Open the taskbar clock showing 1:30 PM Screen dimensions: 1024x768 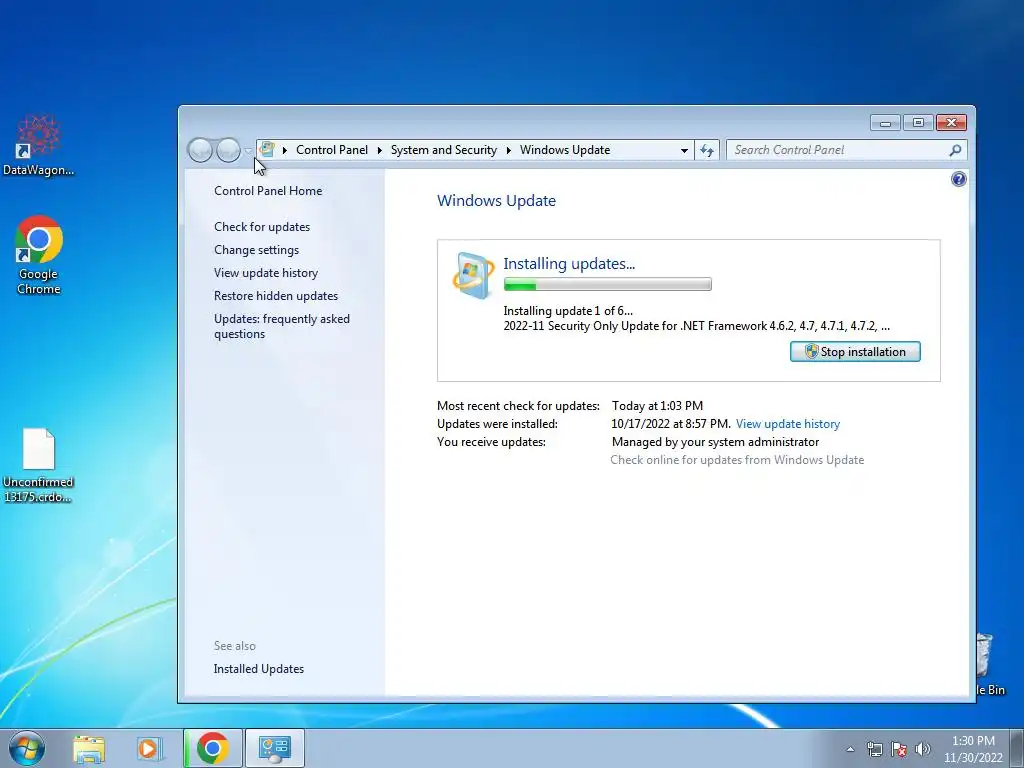click(973, 749)
